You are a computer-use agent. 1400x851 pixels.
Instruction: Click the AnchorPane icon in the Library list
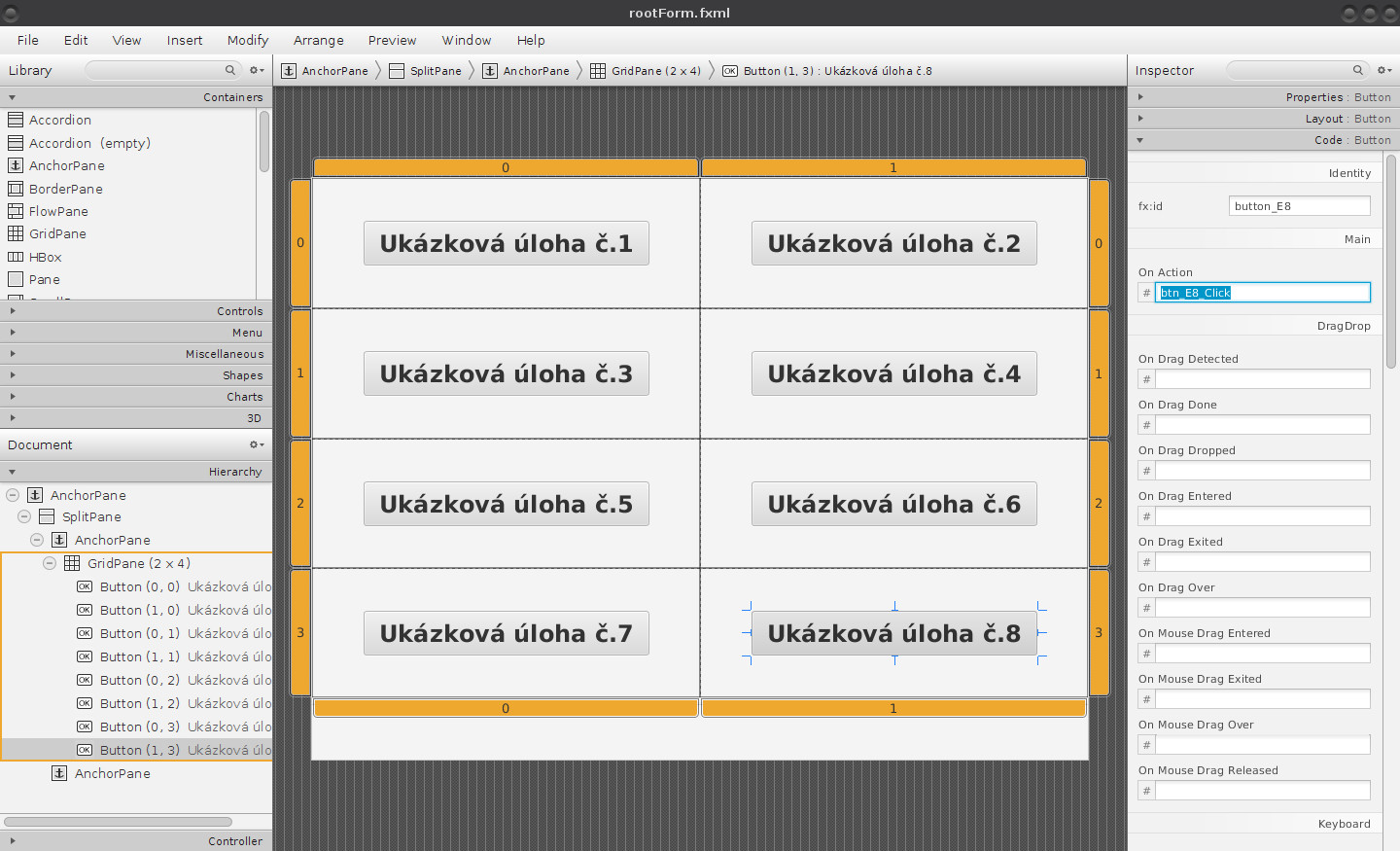[16, 165]
